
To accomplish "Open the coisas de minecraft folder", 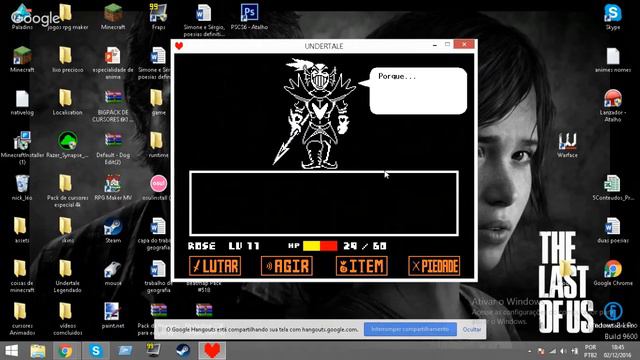I will [22, 276].
